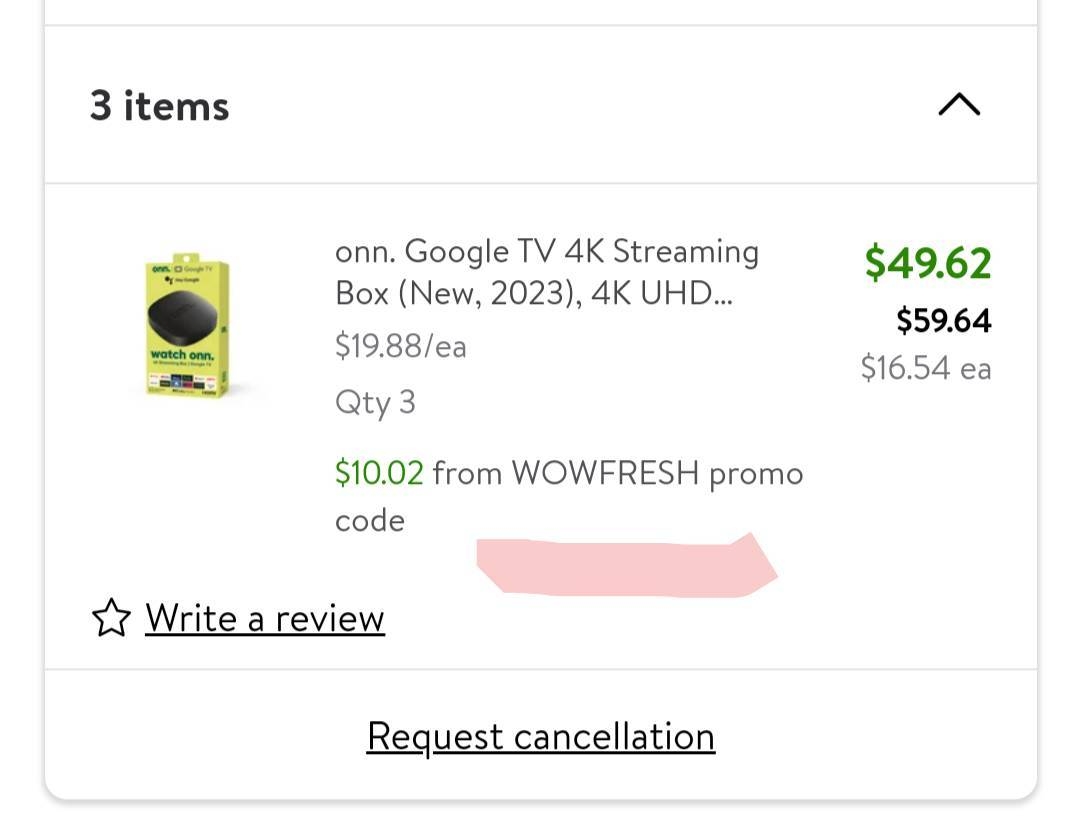Click the green $10.02 promo savings amount

click(x=379, y=472)
